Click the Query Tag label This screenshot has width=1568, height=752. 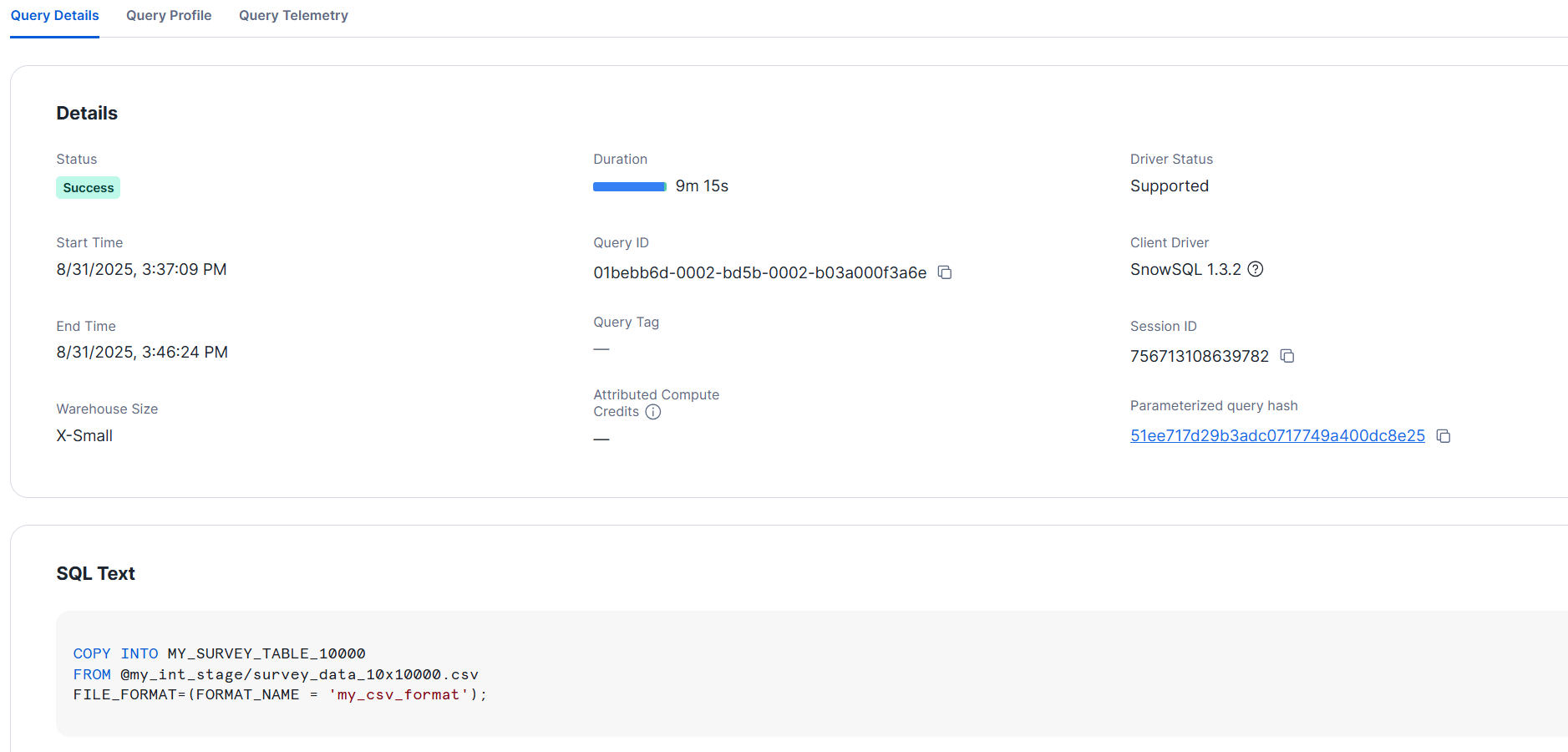[x=626, y=322]
